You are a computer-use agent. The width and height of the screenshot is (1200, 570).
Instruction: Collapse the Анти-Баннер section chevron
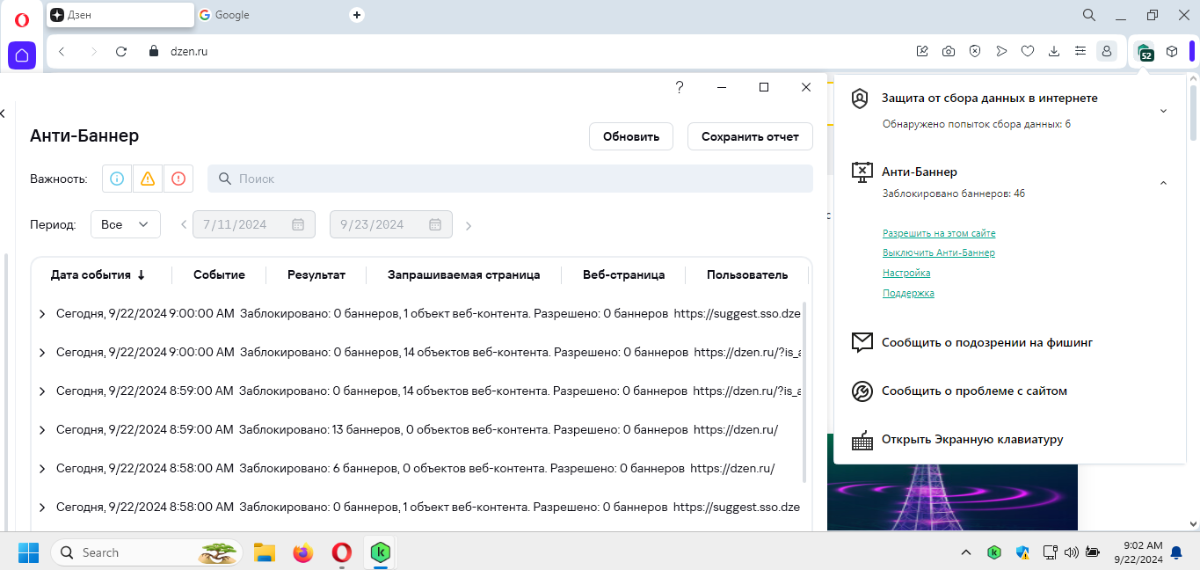click(x=1163, y=183)
